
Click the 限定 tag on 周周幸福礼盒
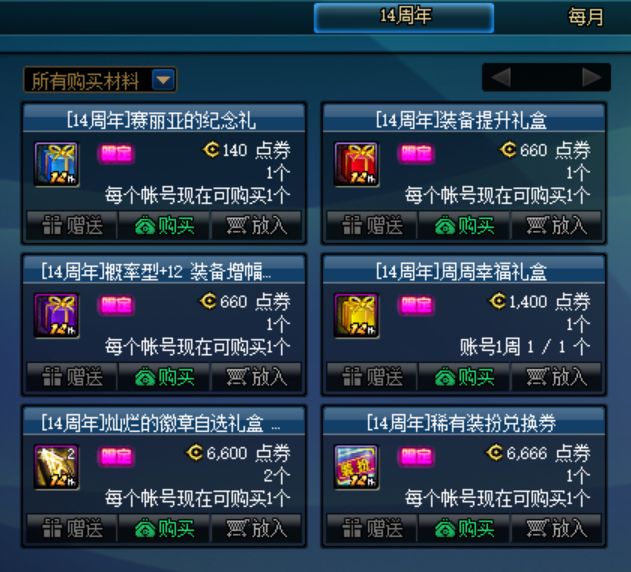[417, 305]
